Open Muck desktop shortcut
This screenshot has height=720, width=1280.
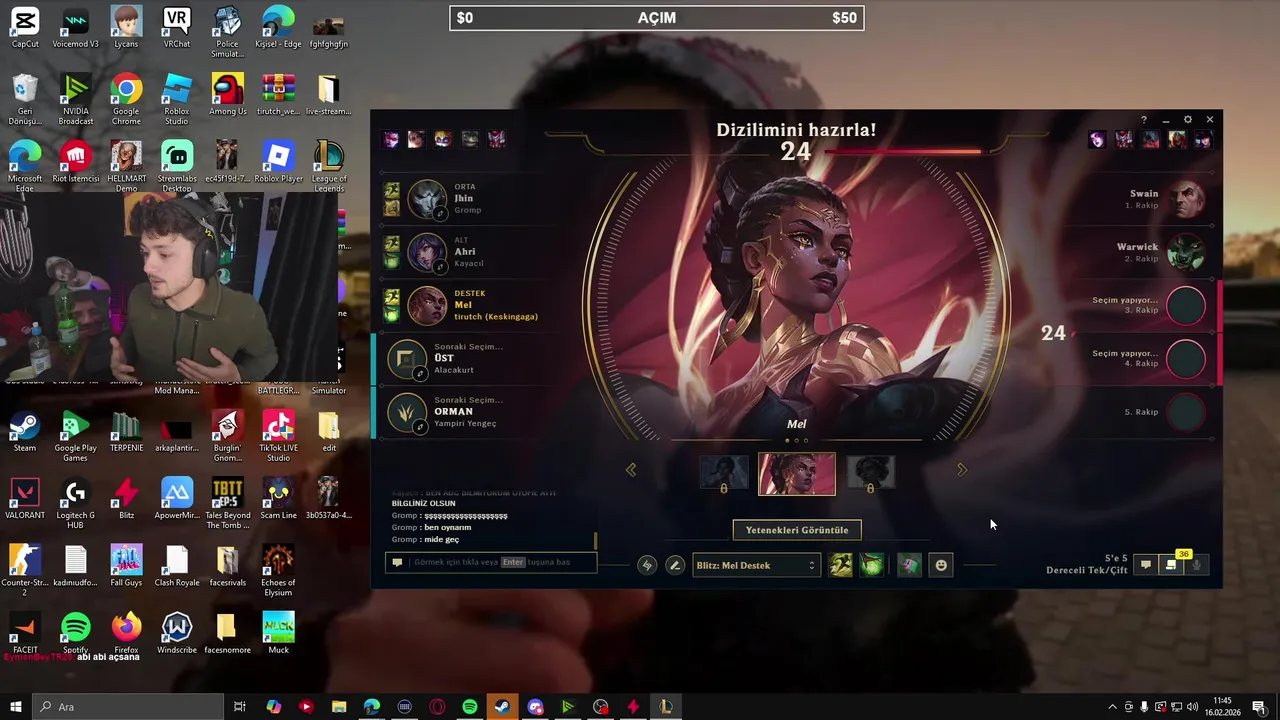278,633
